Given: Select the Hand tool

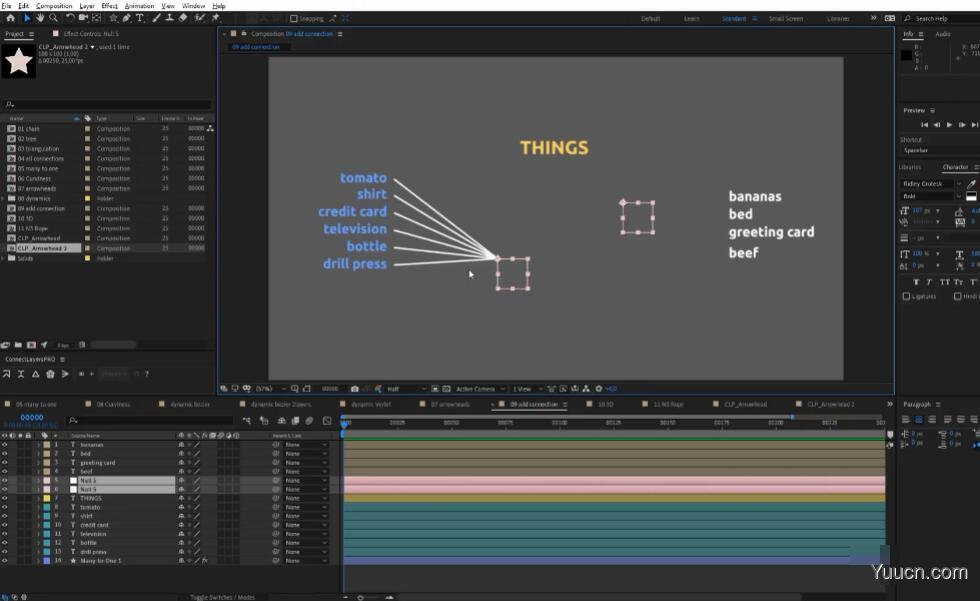Looking at the screenshot, I should coord(40,18).
